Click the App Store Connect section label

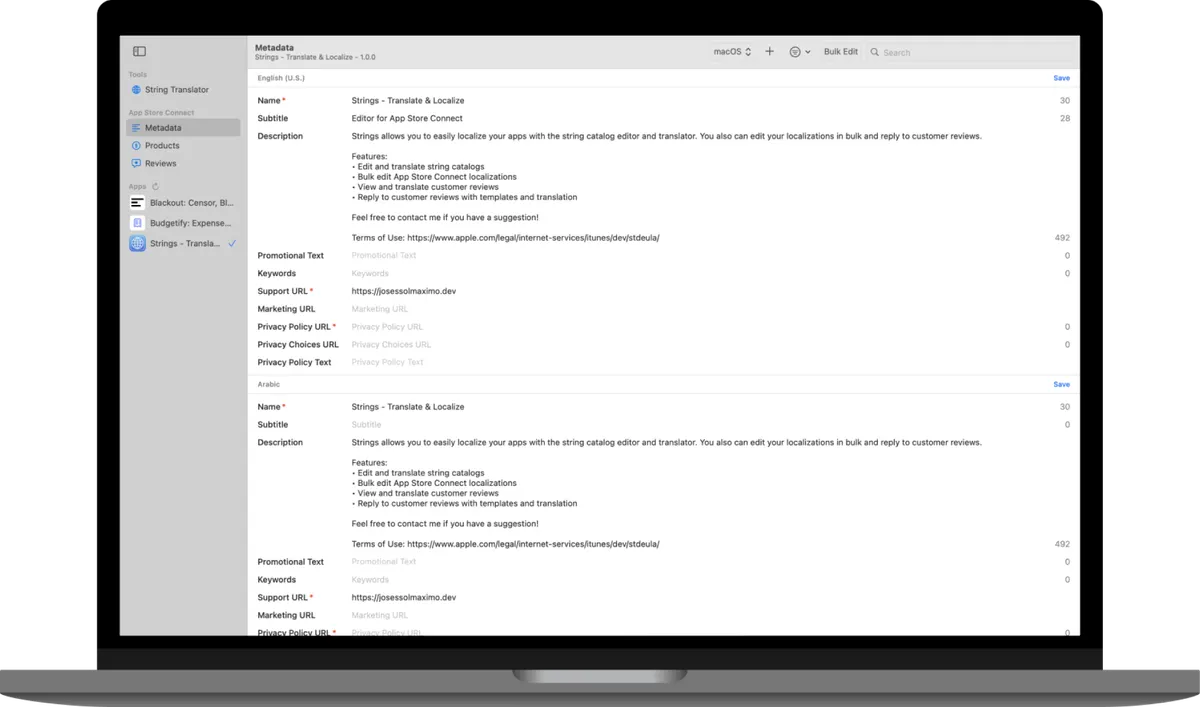[161, 113]
